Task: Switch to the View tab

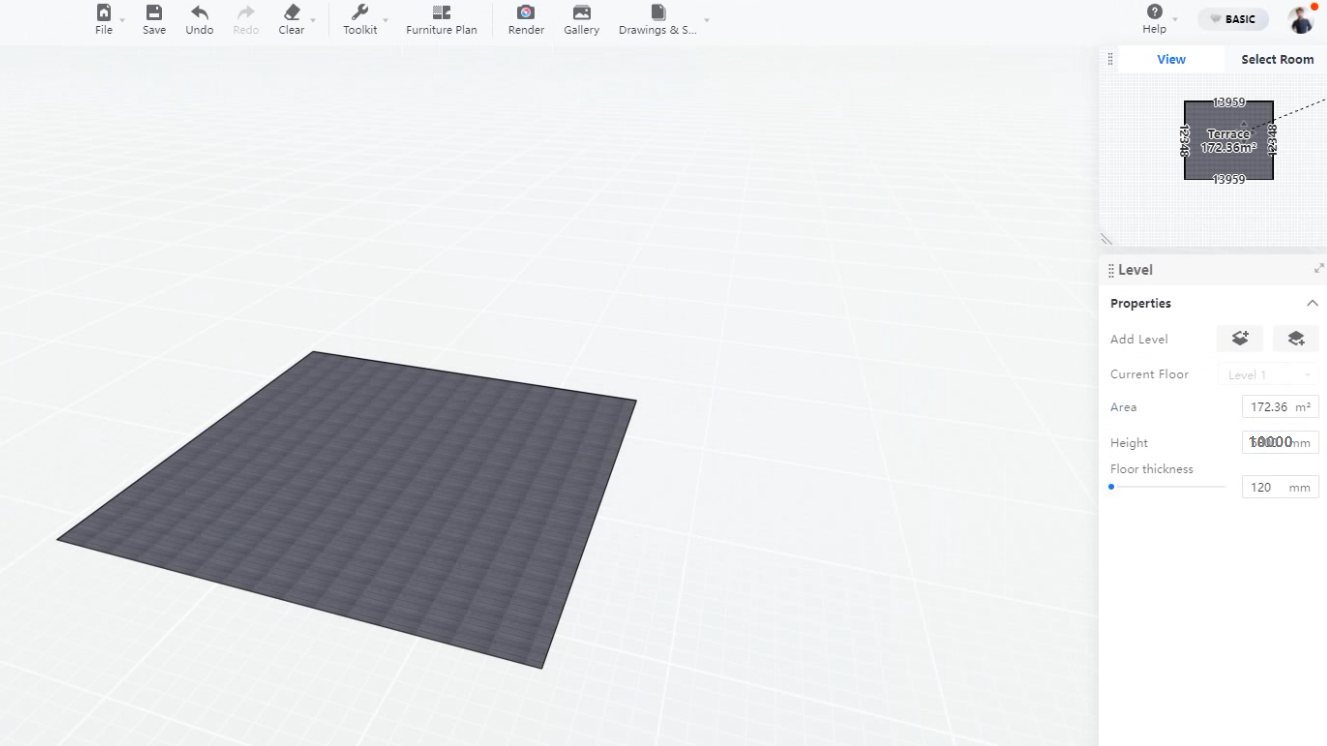Action: [x=1171, y=59]
